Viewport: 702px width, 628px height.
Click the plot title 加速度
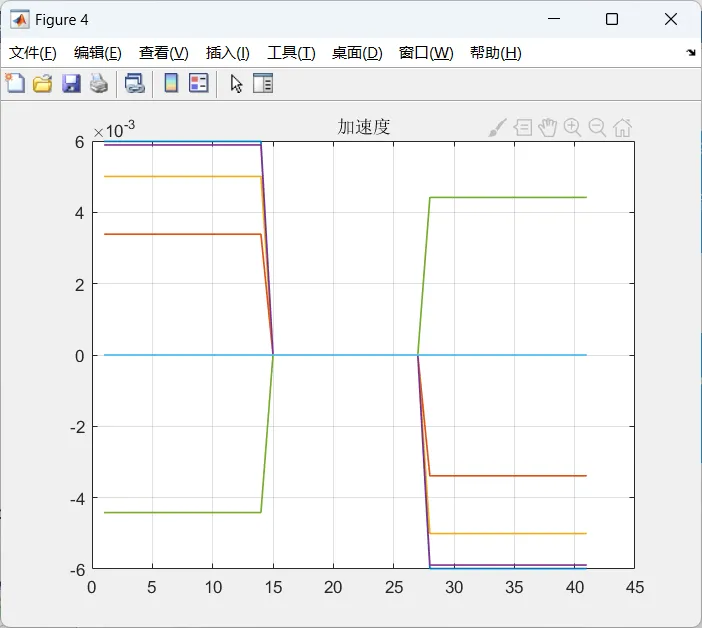pos(364,127)
